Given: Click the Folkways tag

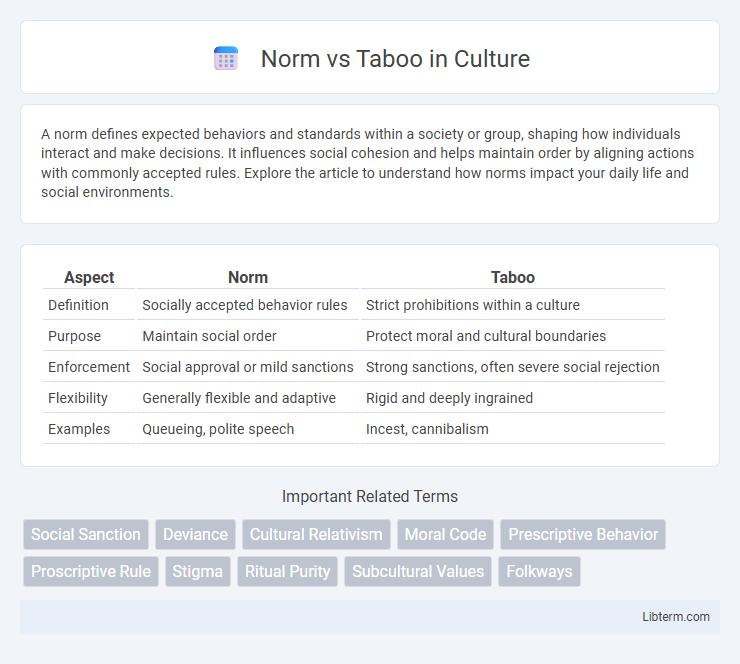Looking at the screenshot, I should [x=539, y=571].
